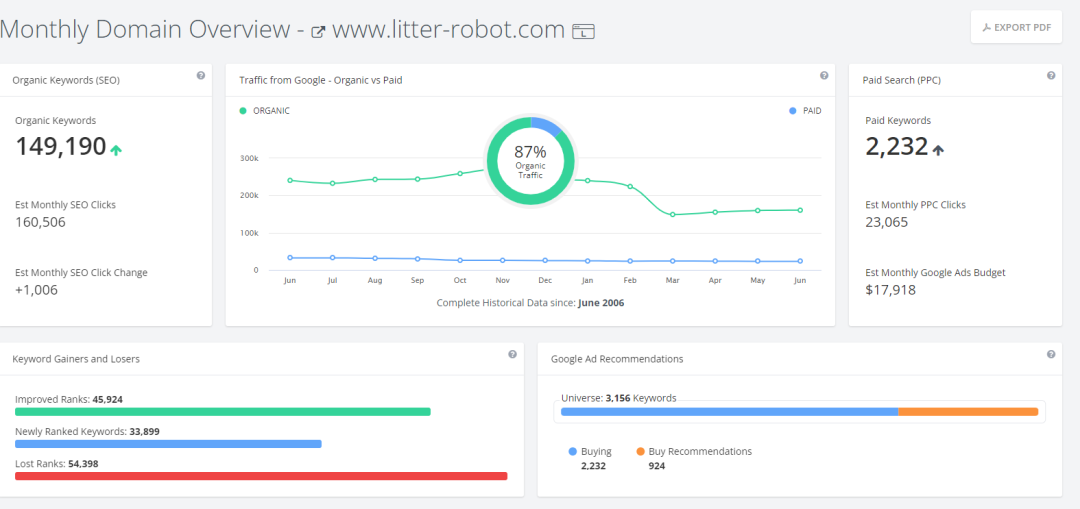Viewport: 1080px width, 509px height.
Task: Click the Paid Keywords value 2,232
Action: pyautogui.click(x=897, y=146)
